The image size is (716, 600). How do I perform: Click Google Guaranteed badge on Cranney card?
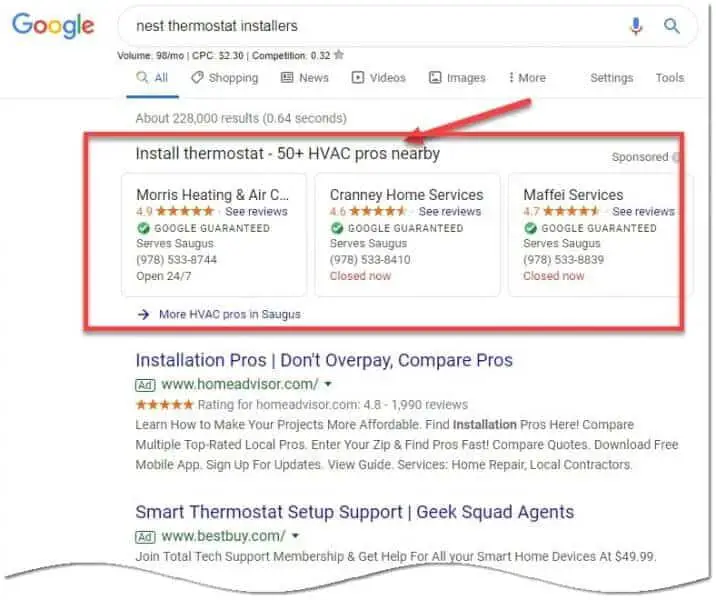(x=396, y=228)
